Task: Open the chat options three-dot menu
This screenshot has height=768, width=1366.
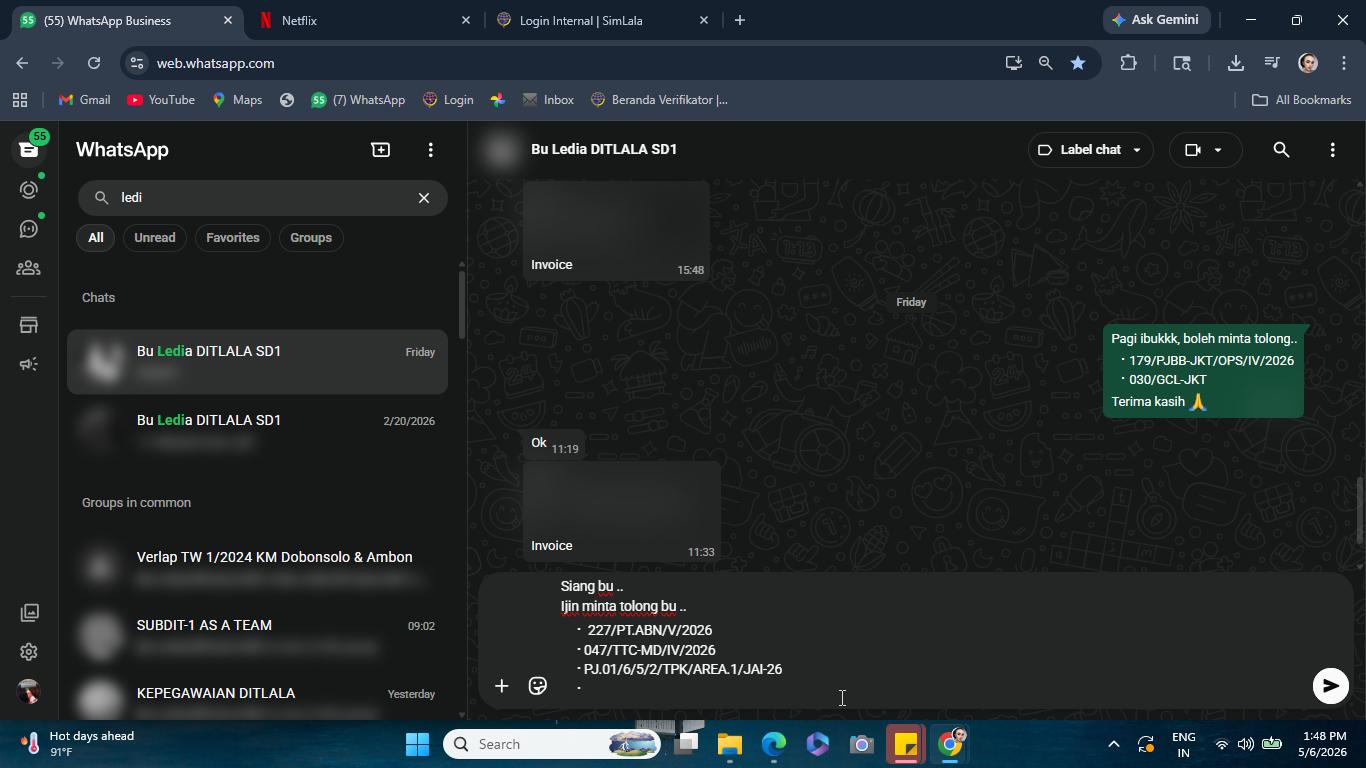Action: click(1332, 149)
